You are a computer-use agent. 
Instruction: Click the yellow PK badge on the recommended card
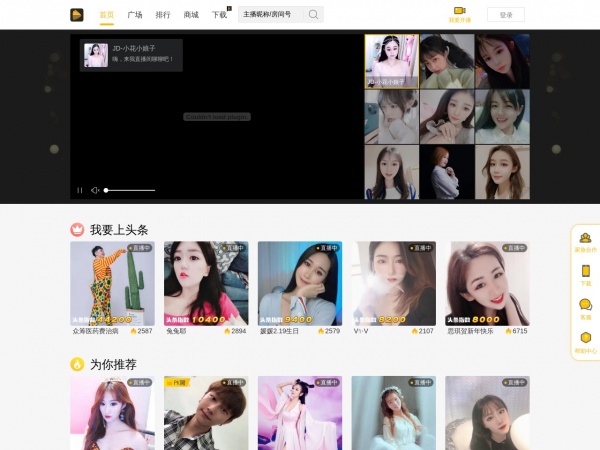pos(176,382)
